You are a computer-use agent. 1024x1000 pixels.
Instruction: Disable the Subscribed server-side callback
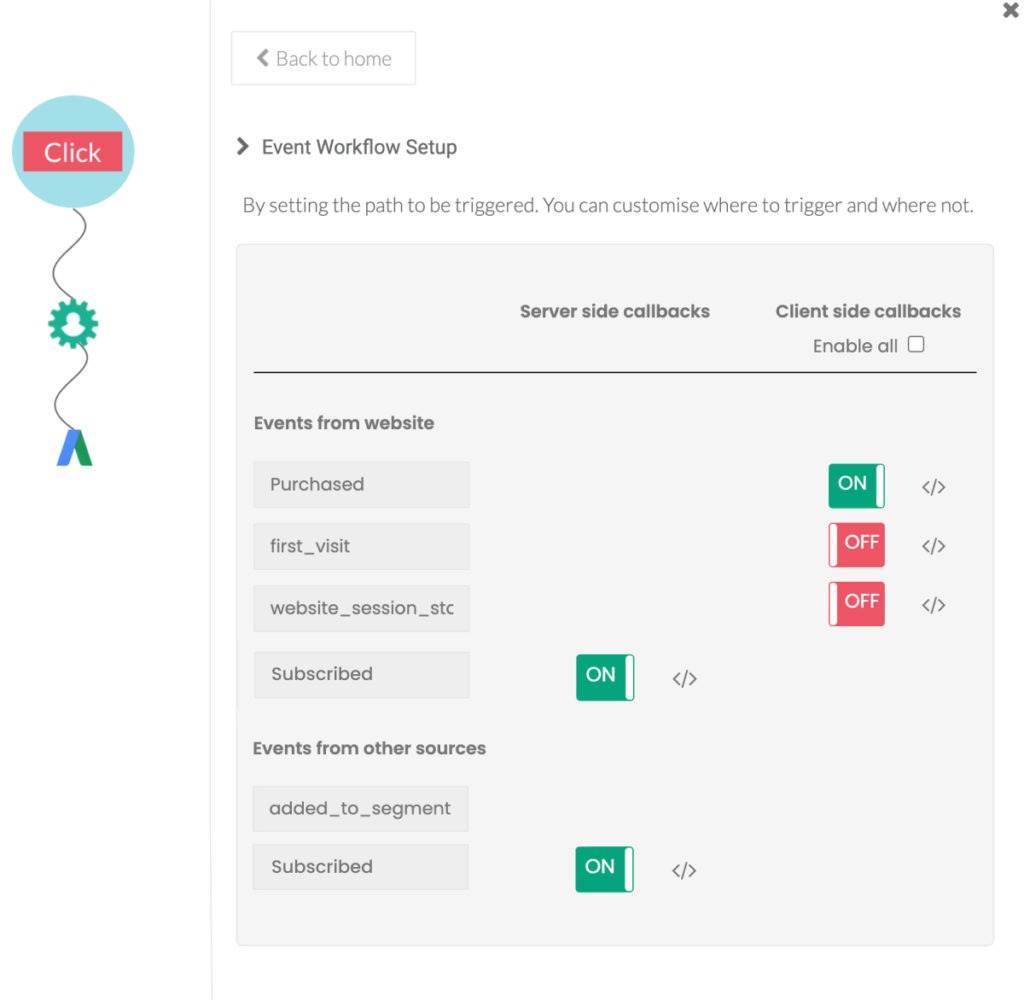pyautogui.click(x=603, y=677)
